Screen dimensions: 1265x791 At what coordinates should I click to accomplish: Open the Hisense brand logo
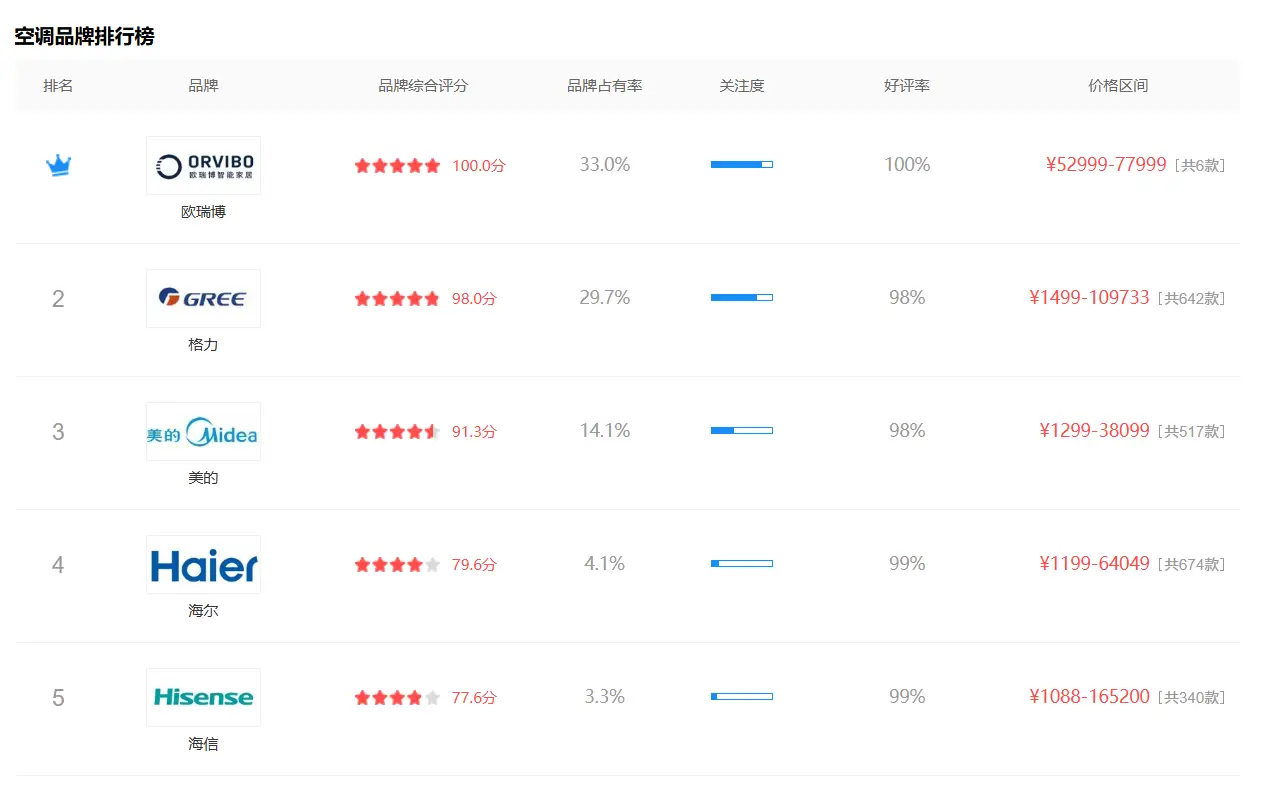click(203, 697)
